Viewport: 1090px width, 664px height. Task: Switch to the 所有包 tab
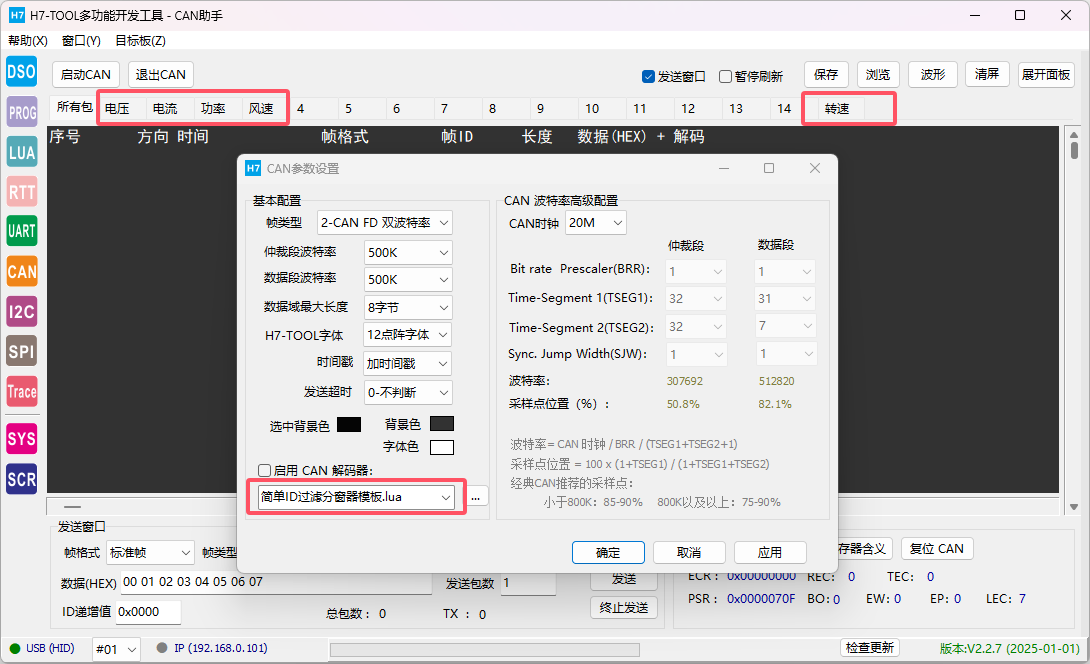(x=74, y=107)
